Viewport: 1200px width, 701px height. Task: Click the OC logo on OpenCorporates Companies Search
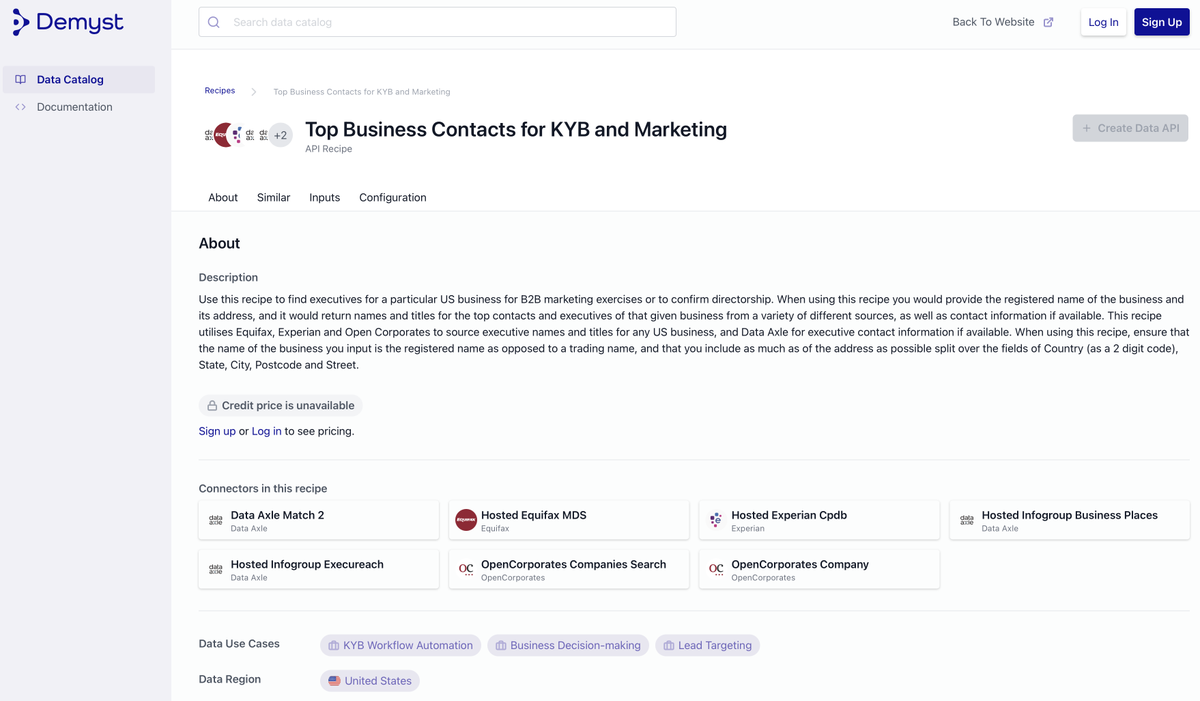[x=466, y=569]
